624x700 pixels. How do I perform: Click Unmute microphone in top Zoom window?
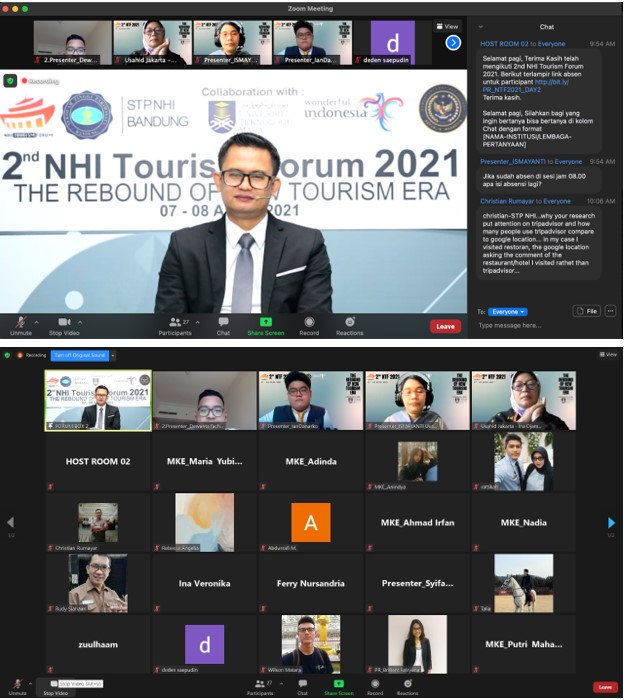(21, 326)
